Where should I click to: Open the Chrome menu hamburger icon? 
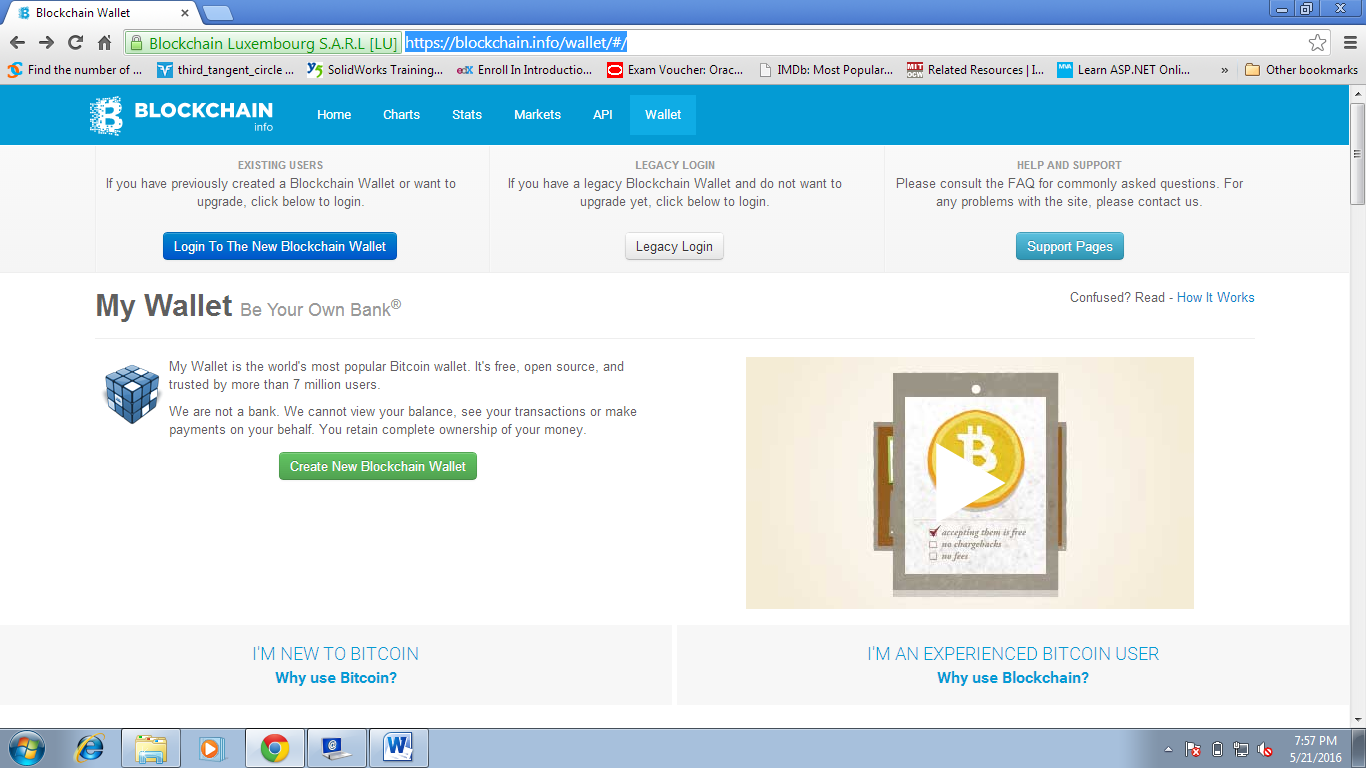1347,42
